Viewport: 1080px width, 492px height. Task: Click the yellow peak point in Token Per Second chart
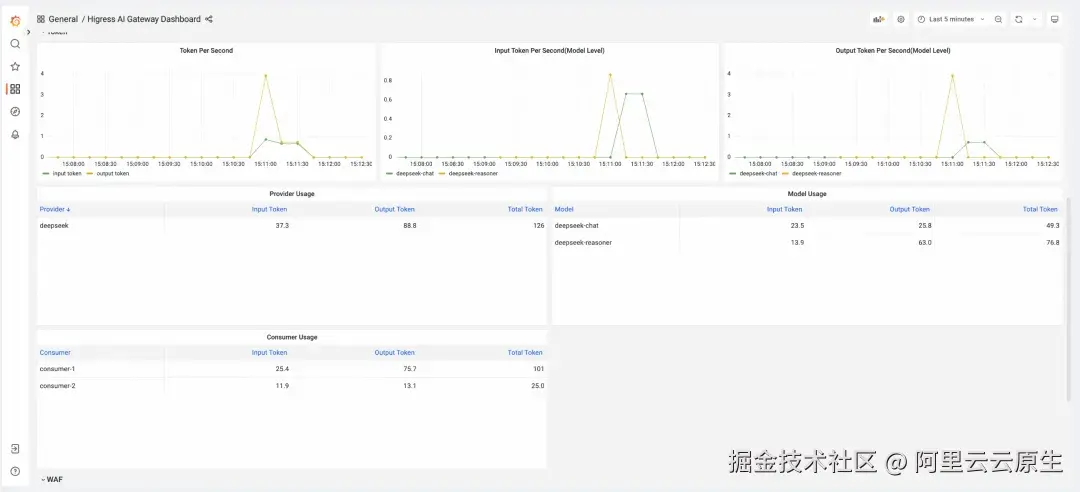click(x=265, y=76)
